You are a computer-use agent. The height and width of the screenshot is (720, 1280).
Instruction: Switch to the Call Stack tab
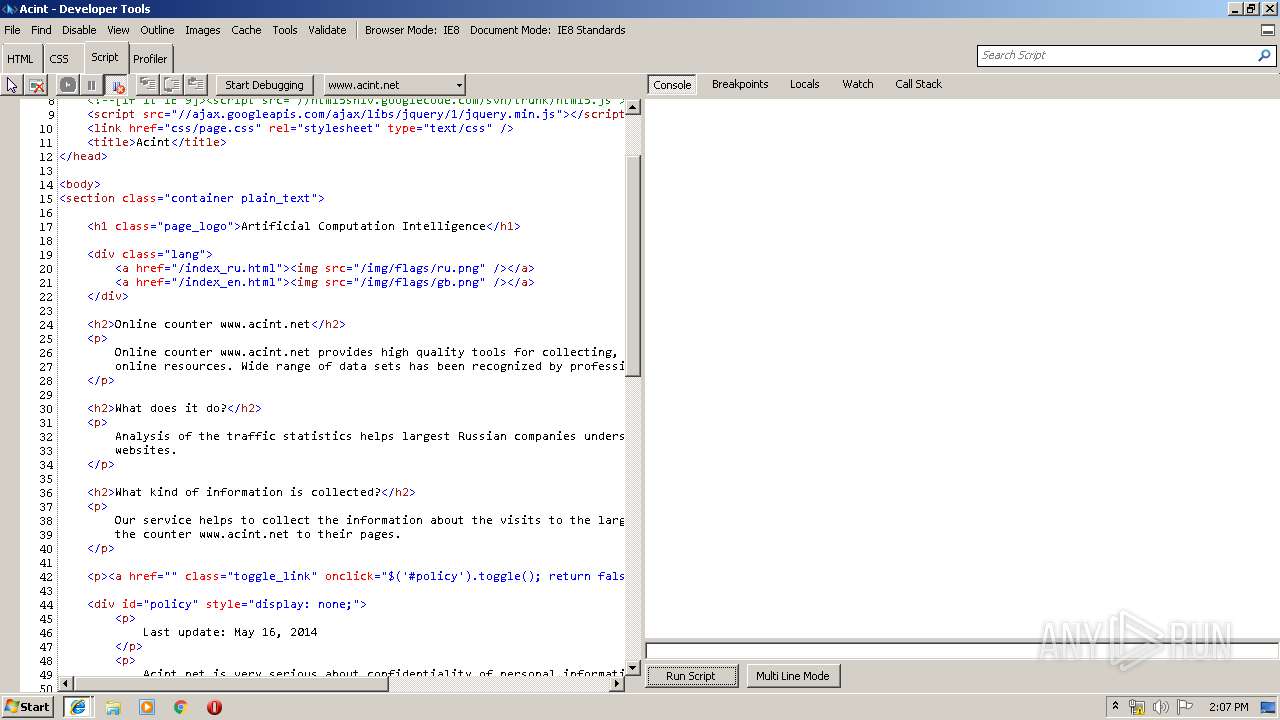pyautogui.click(x=918, y=84)
